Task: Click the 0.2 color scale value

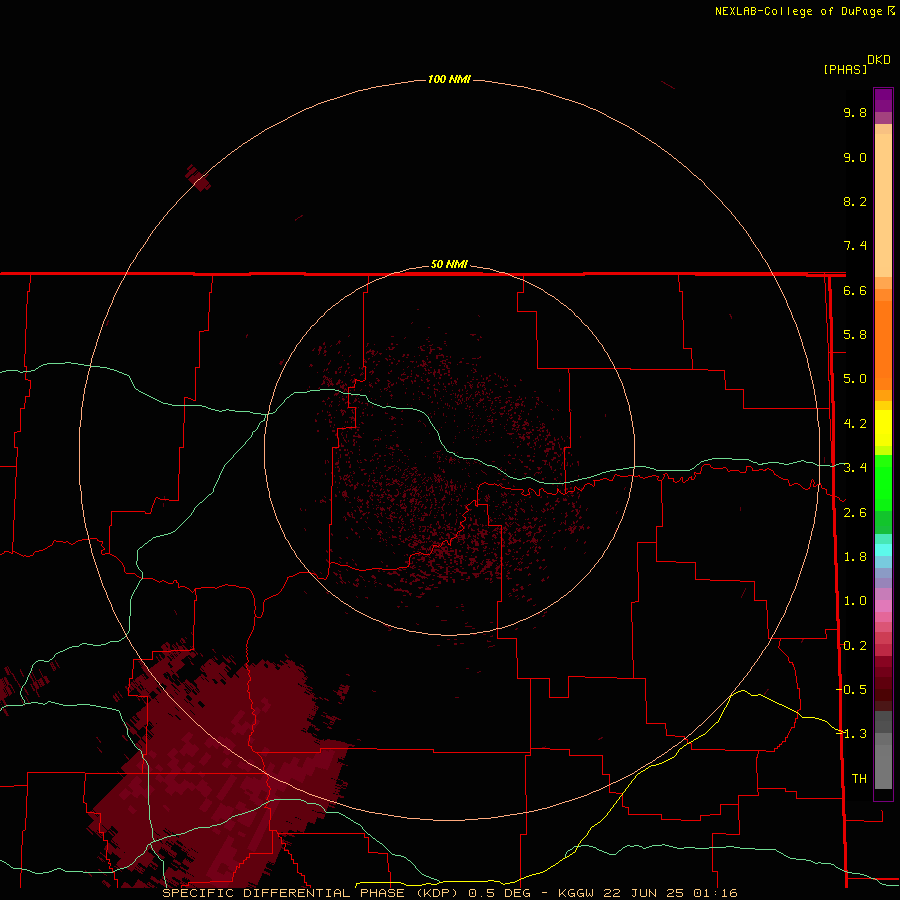Action: pyautogui.click(x=855, y=646)
